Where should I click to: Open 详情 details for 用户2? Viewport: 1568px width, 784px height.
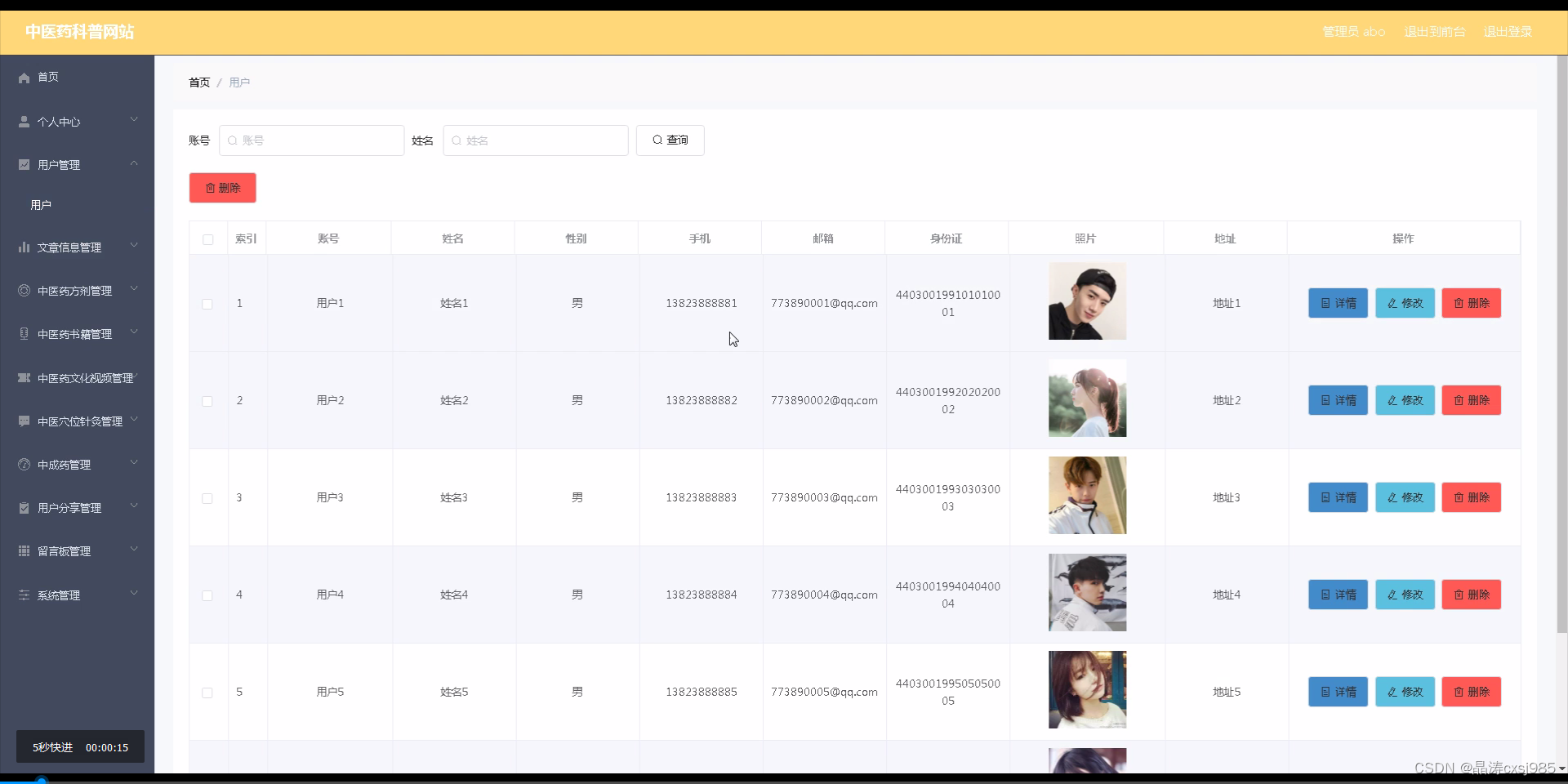click(x=1338, y=400)
